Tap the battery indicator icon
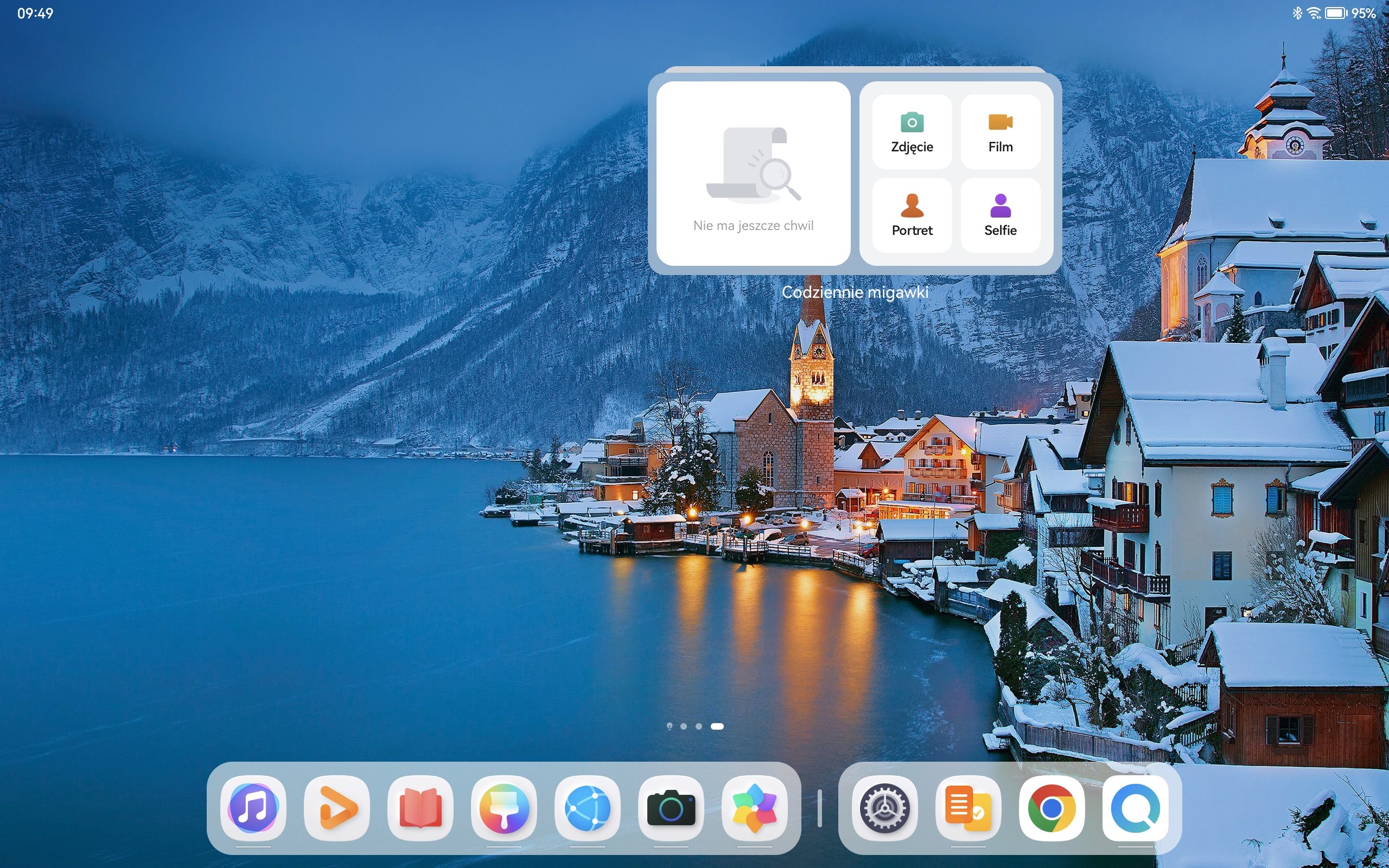This screenshot has width=1389, height=868. [x=1336, y=12]
